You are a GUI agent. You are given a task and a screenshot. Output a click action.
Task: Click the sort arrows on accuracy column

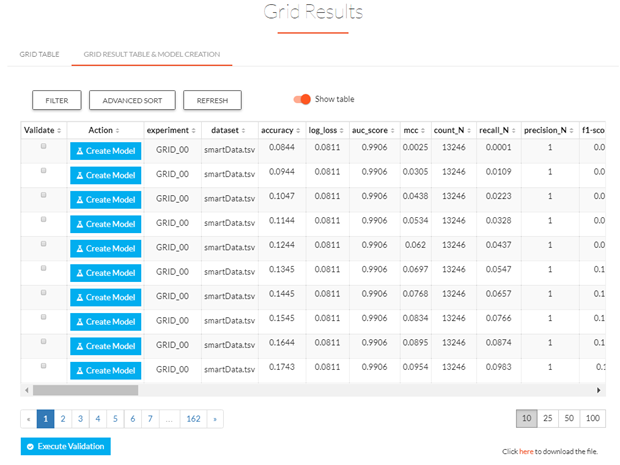(x=297, y=131)
